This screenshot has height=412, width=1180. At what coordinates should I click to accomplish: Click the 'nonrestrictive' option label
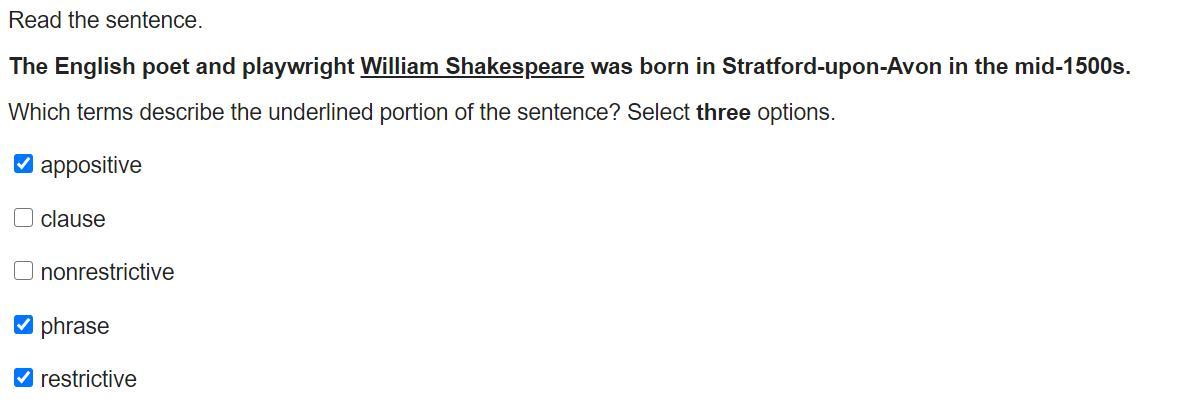click(x=107, y=272)
